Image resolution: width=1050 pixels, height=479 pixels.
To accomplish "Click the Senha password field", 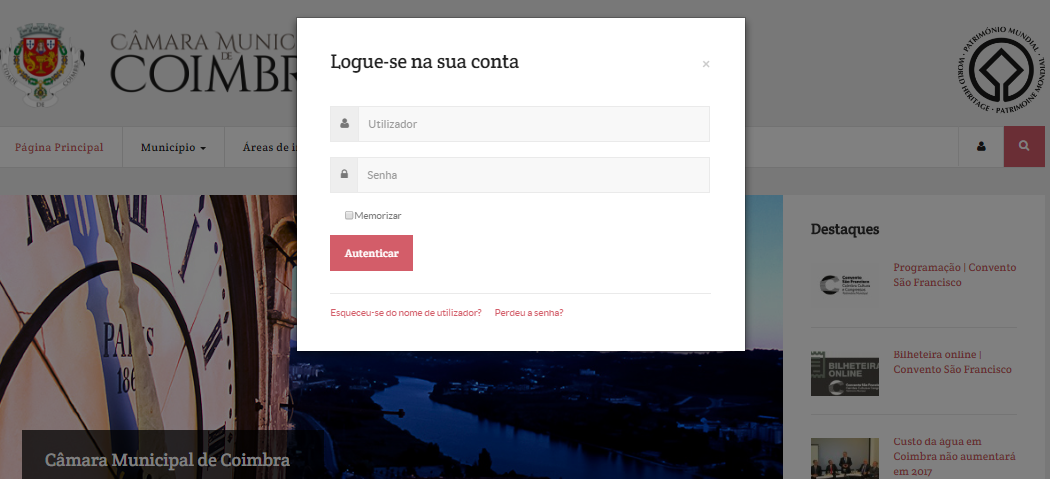I will [x=533, y=175].
